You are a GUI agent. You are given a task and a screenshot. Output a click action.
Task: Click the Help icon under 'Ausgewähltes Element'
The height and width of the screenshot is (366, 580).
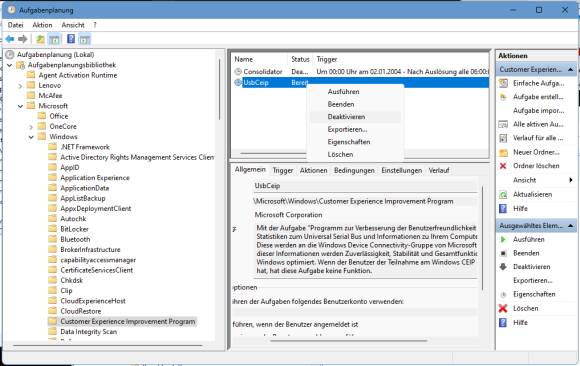[x=503, y=323]
